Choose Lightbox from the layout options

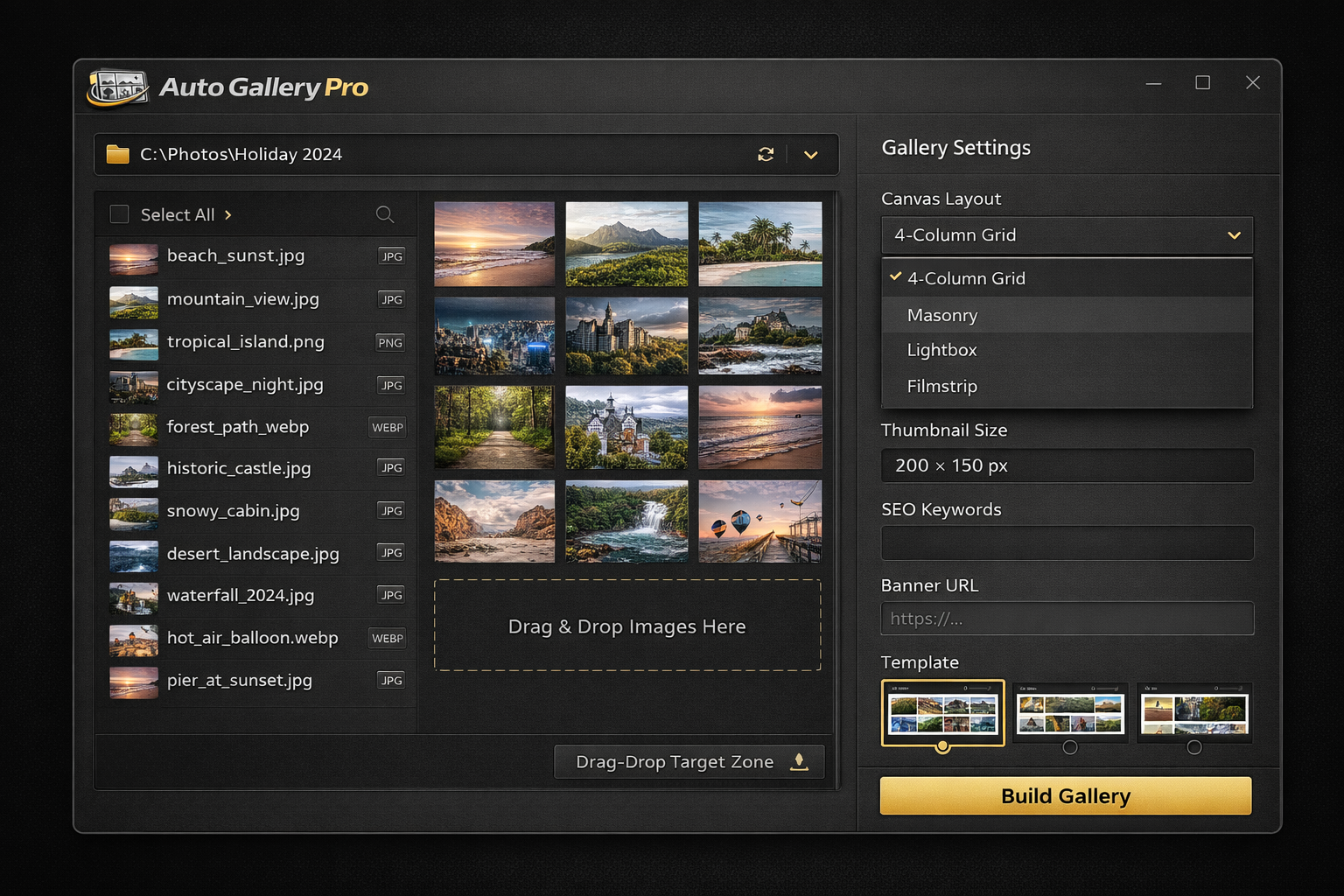(941, 350)
